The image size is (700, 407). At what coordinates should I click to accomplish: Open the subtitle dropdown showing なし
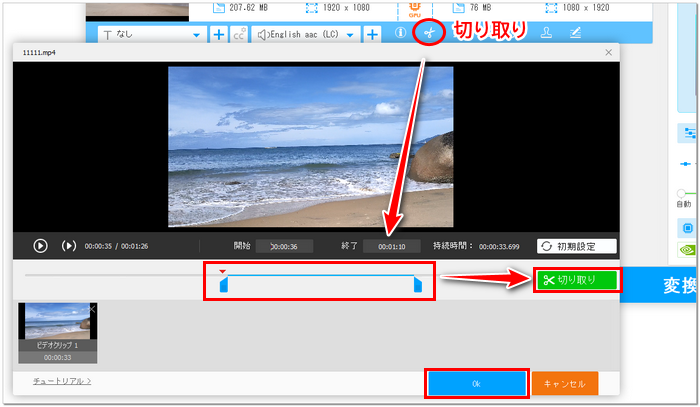tap(152, 34)
